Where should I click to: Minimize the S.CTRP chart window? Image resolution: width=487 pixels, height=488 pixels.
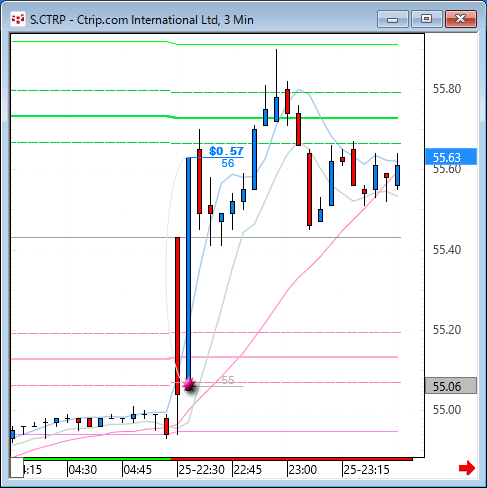coord(393,19)
